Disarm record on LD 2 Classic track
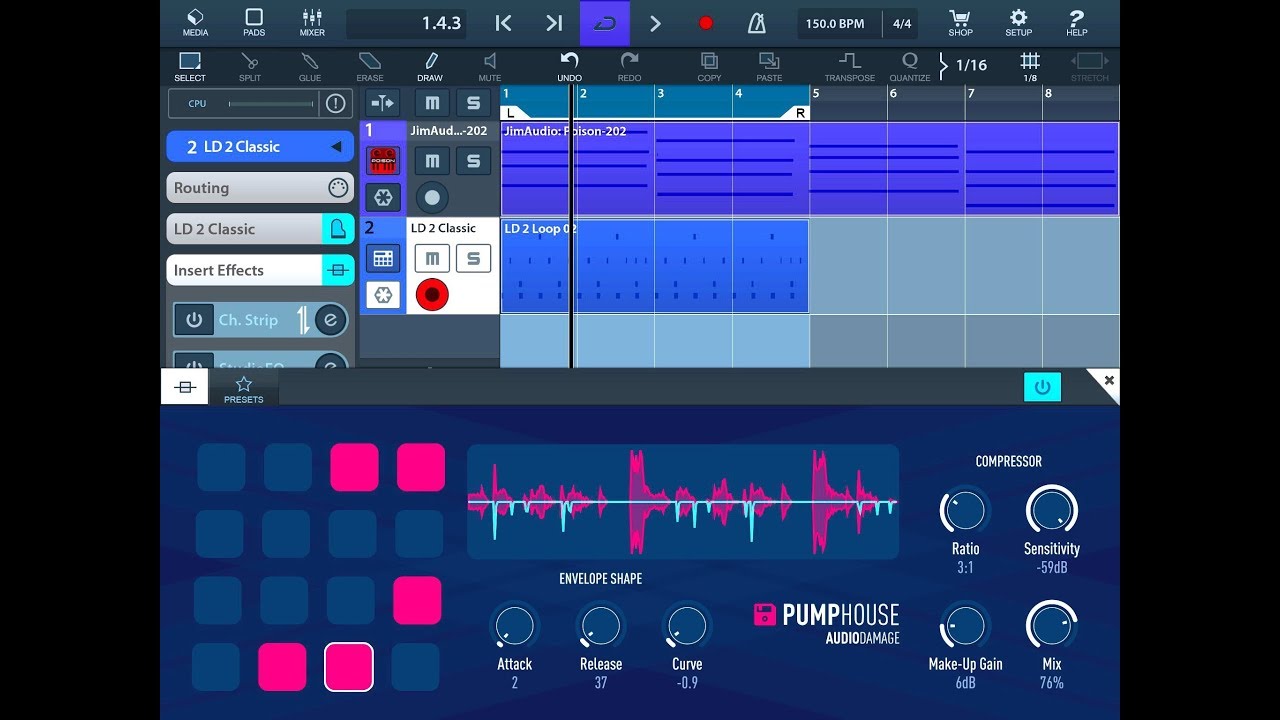 click(432, 295)
